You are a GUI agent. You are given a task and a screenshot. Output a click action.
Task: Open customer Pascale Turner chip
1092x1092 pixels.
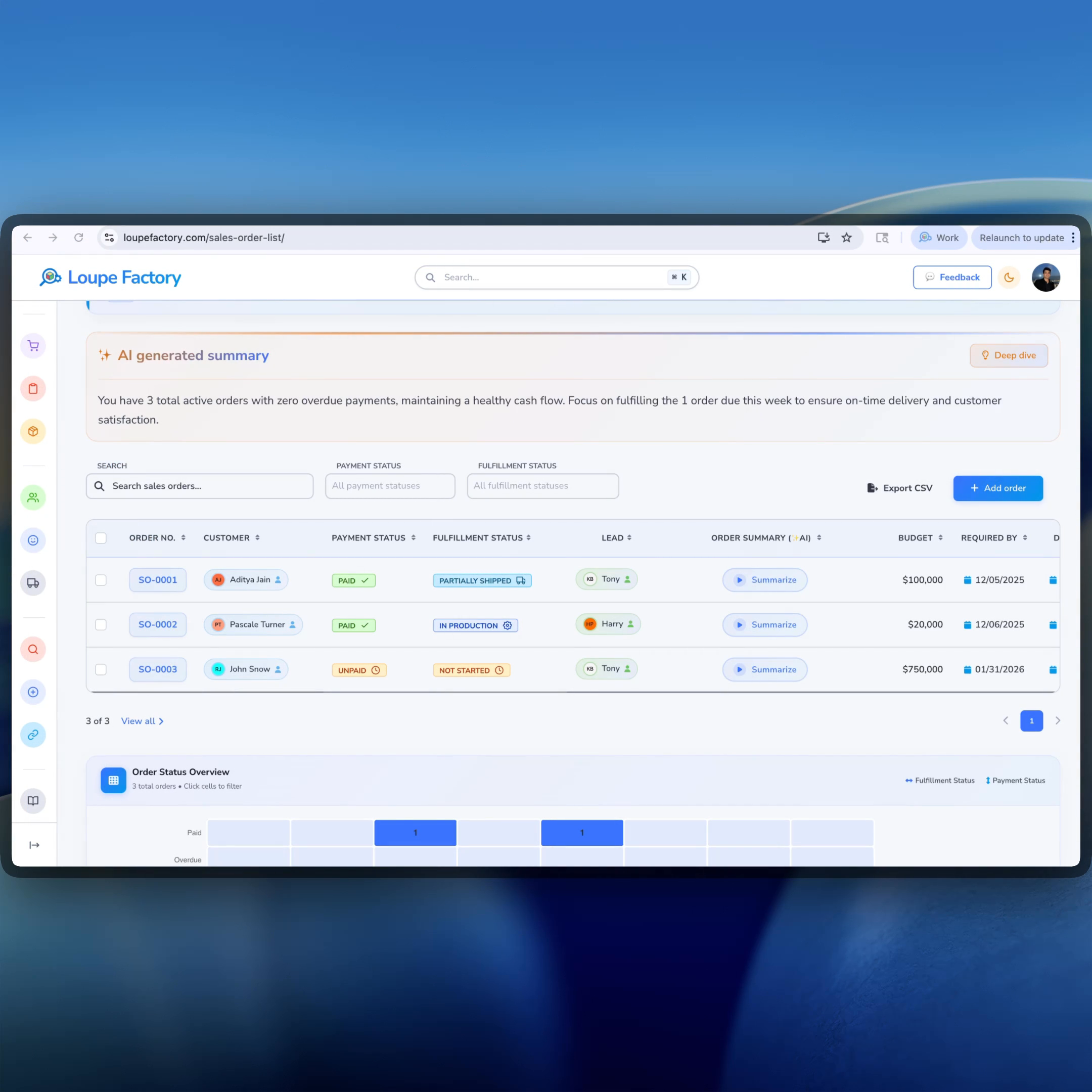253,624
